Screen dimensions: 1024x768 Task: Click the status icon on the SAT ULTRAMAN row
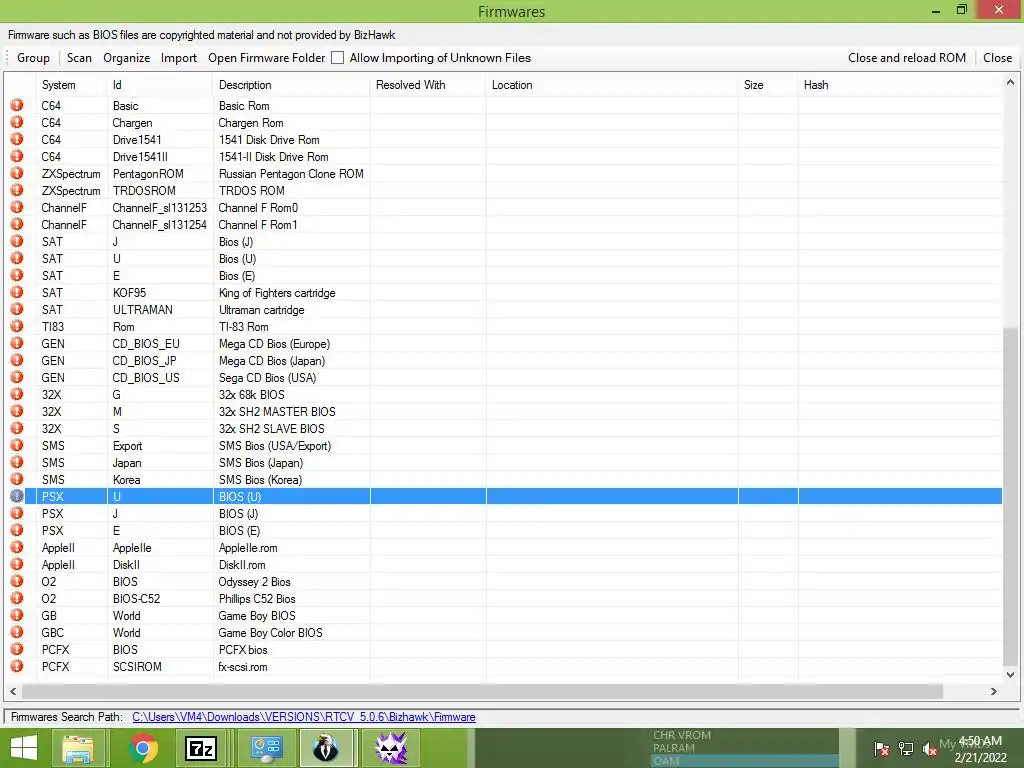click(17, 309)
